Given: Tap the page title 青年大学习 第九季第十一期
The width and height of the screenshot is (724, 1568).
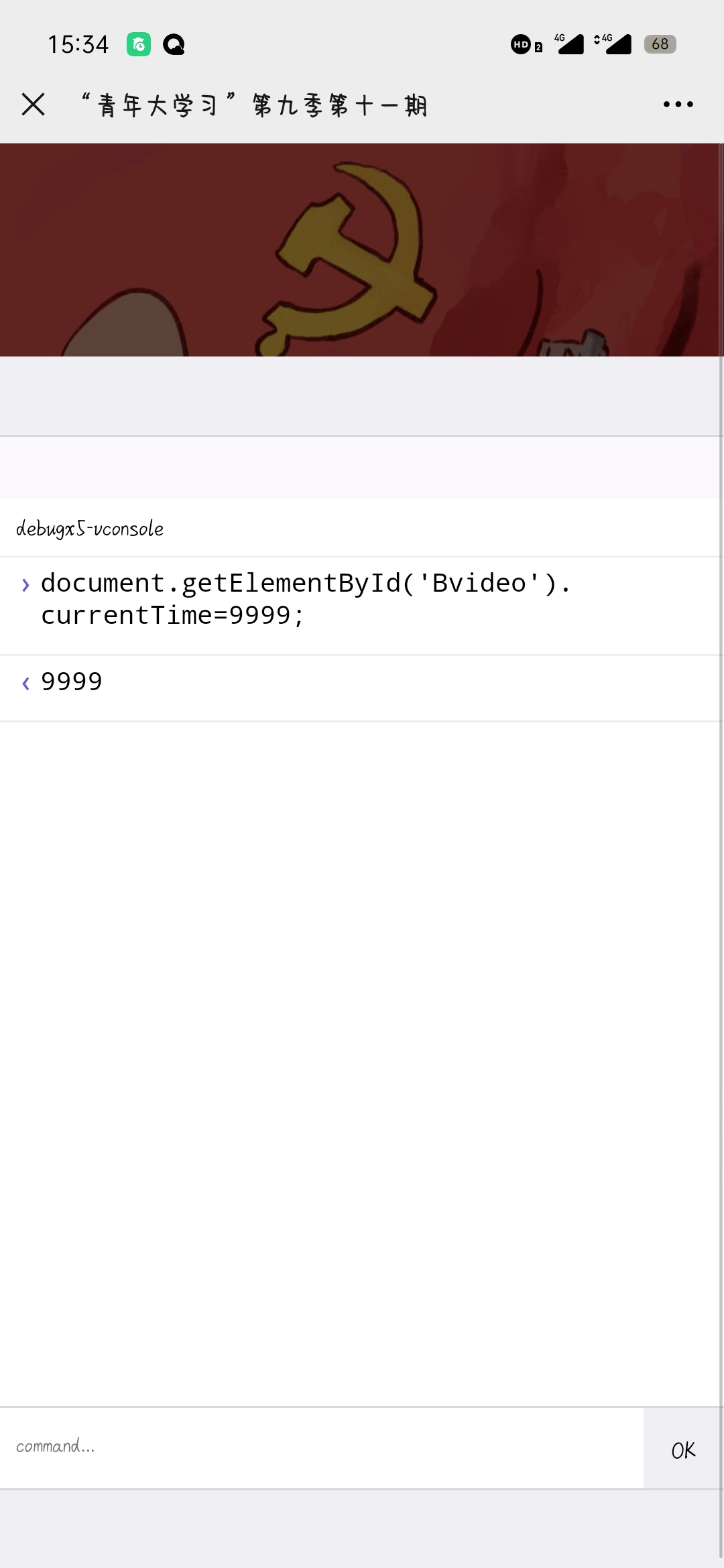Looking at the screenshot, I should click(255, 105).
